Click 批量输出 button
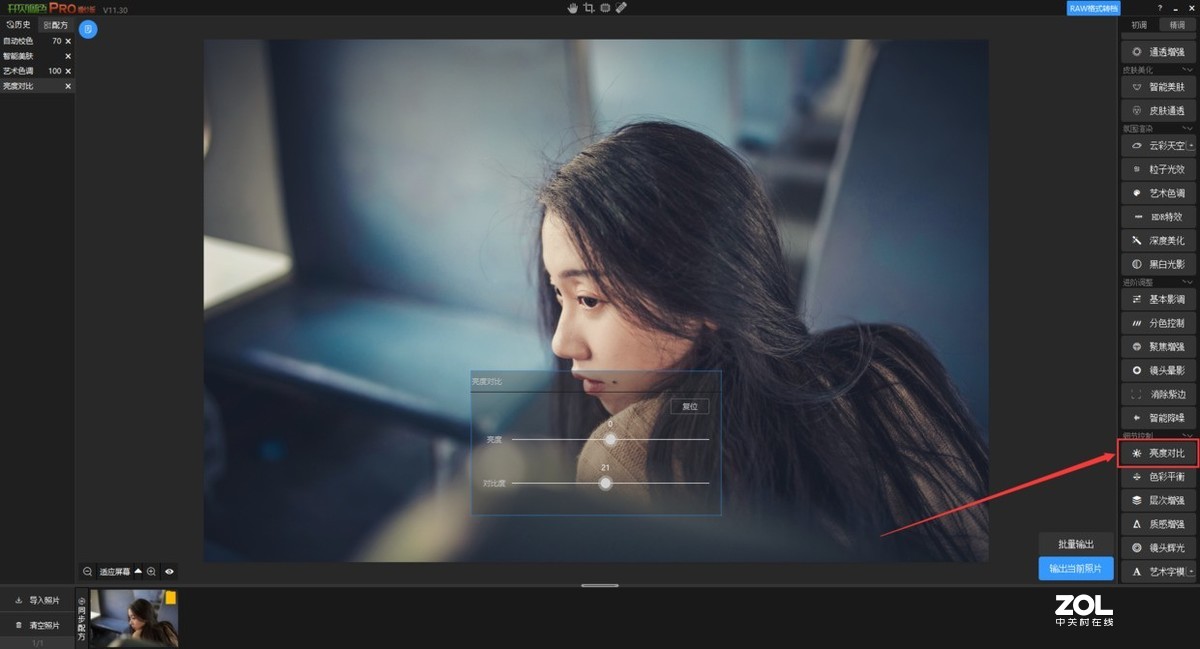The image size is (1200, 649). [x=1076, y=544]
